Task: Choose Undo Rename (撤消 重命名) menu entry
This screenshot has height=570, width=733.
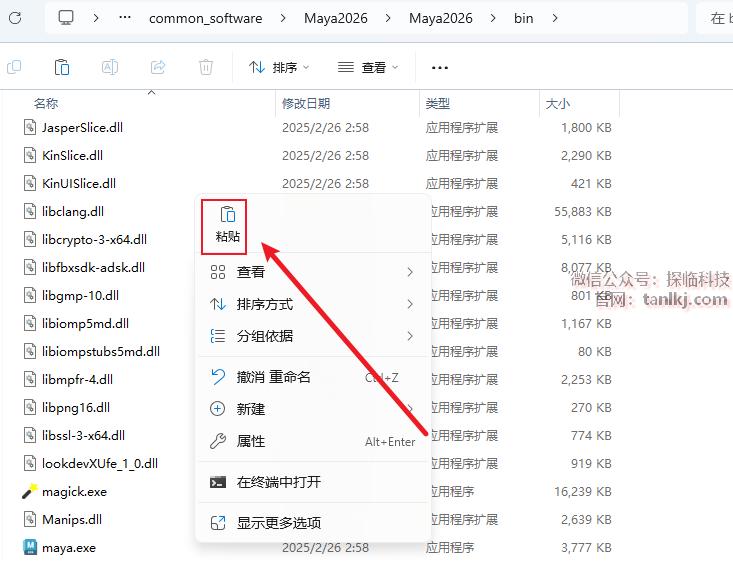Action: 313,377
